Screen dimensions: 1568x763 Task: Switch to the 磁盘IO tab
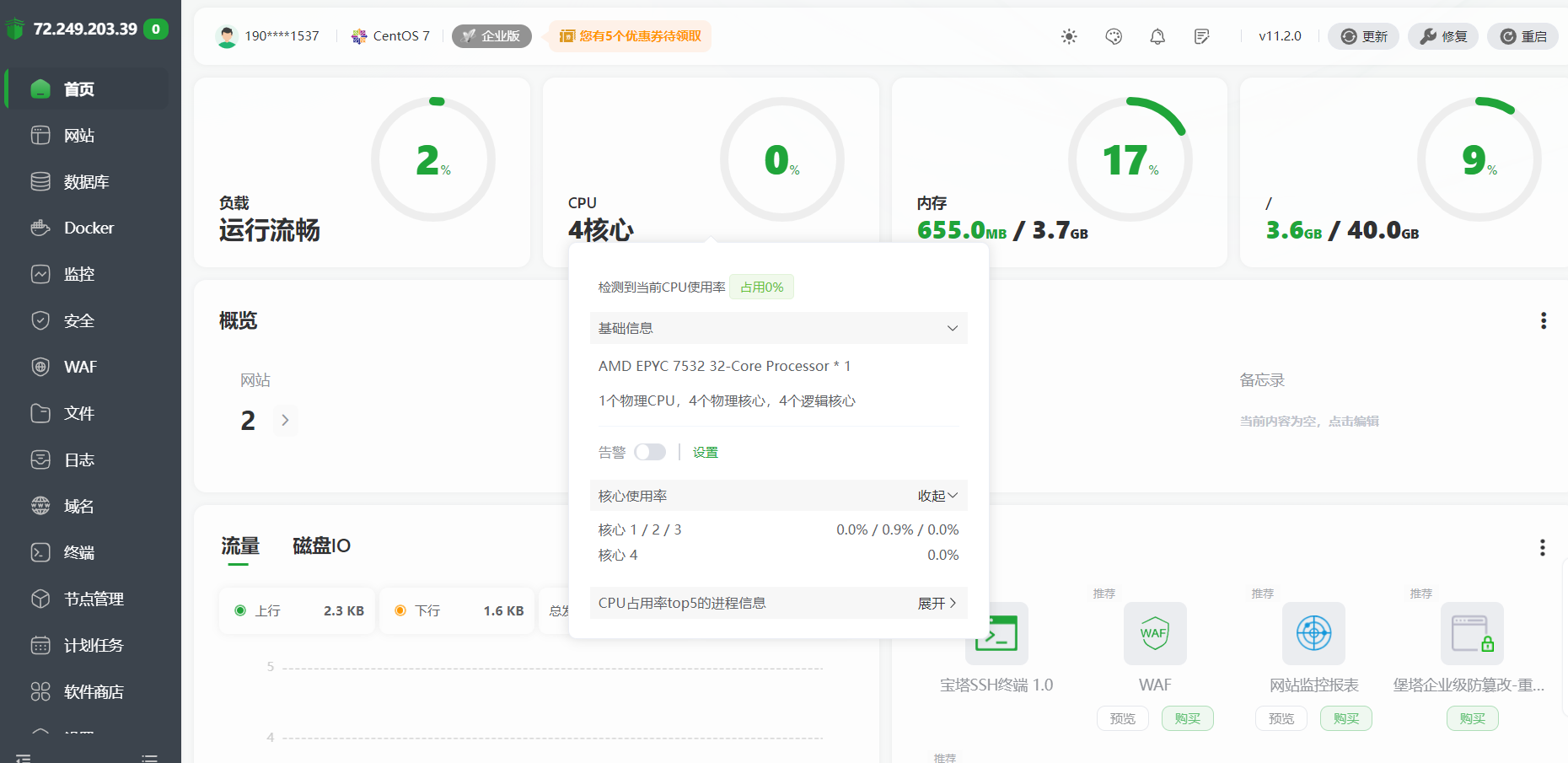coord(320,546)
